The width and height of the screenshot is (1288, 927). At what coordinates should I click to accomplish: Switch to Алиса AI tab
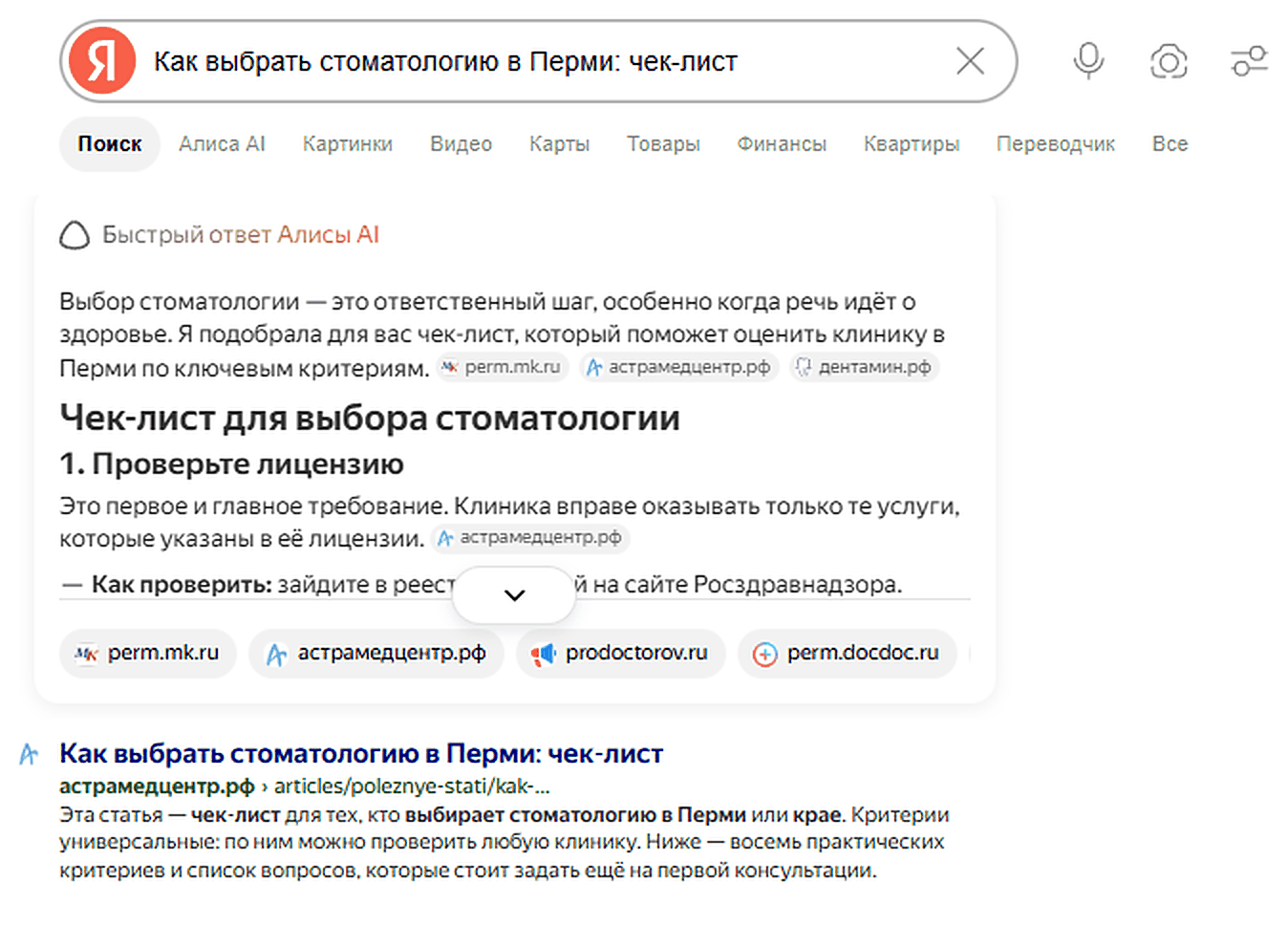click(222, 144)
